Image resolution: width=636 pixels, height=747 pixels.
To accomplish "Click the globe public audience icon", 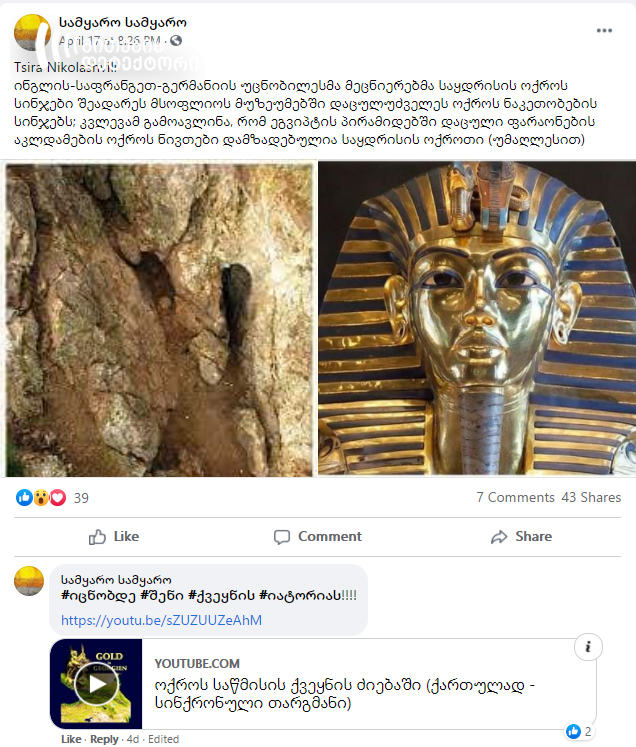I will click(x=176, y=40).
